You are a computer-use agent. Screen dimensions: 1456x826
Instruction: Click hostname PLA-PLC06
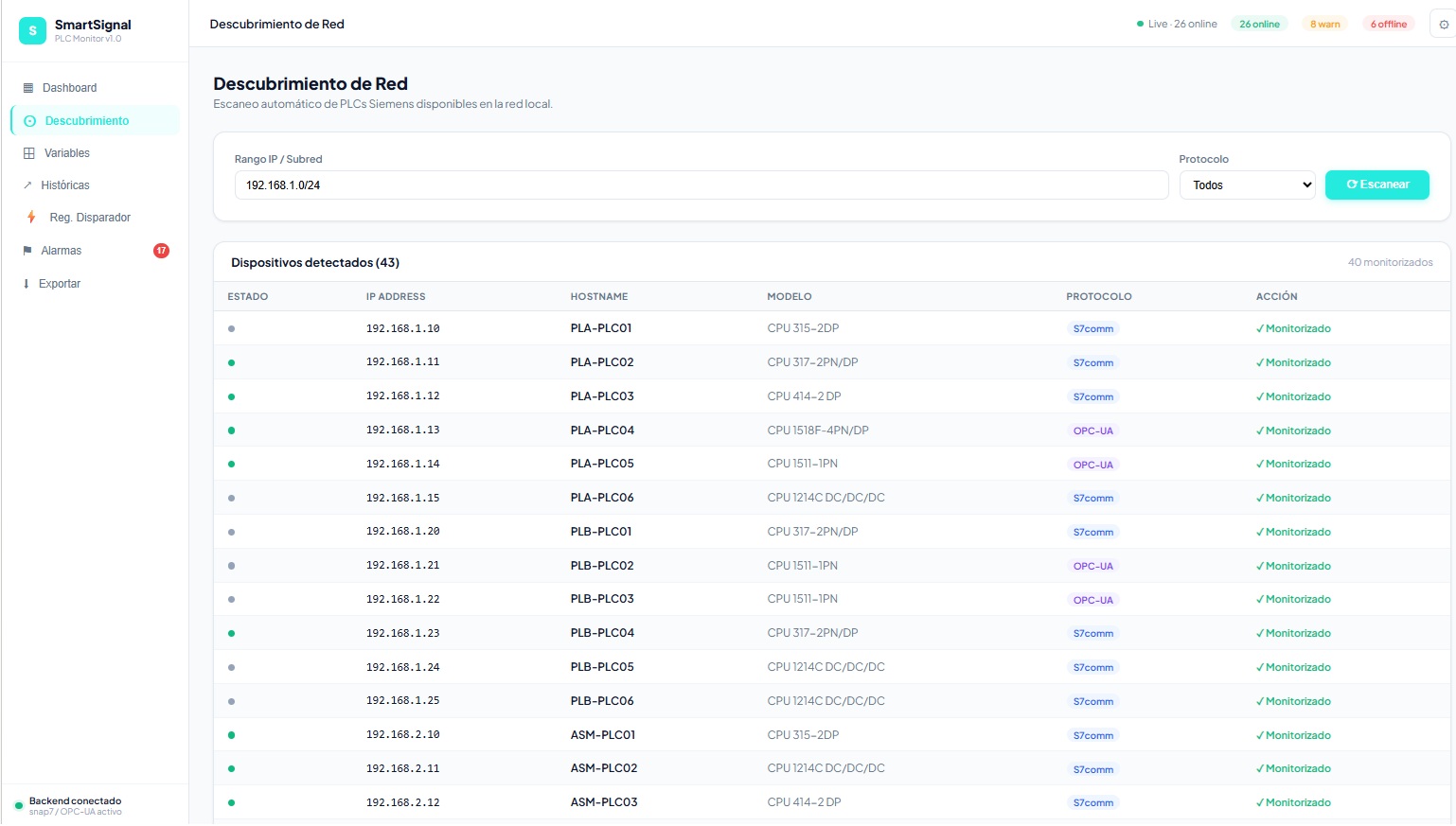(x=602, y=498)
